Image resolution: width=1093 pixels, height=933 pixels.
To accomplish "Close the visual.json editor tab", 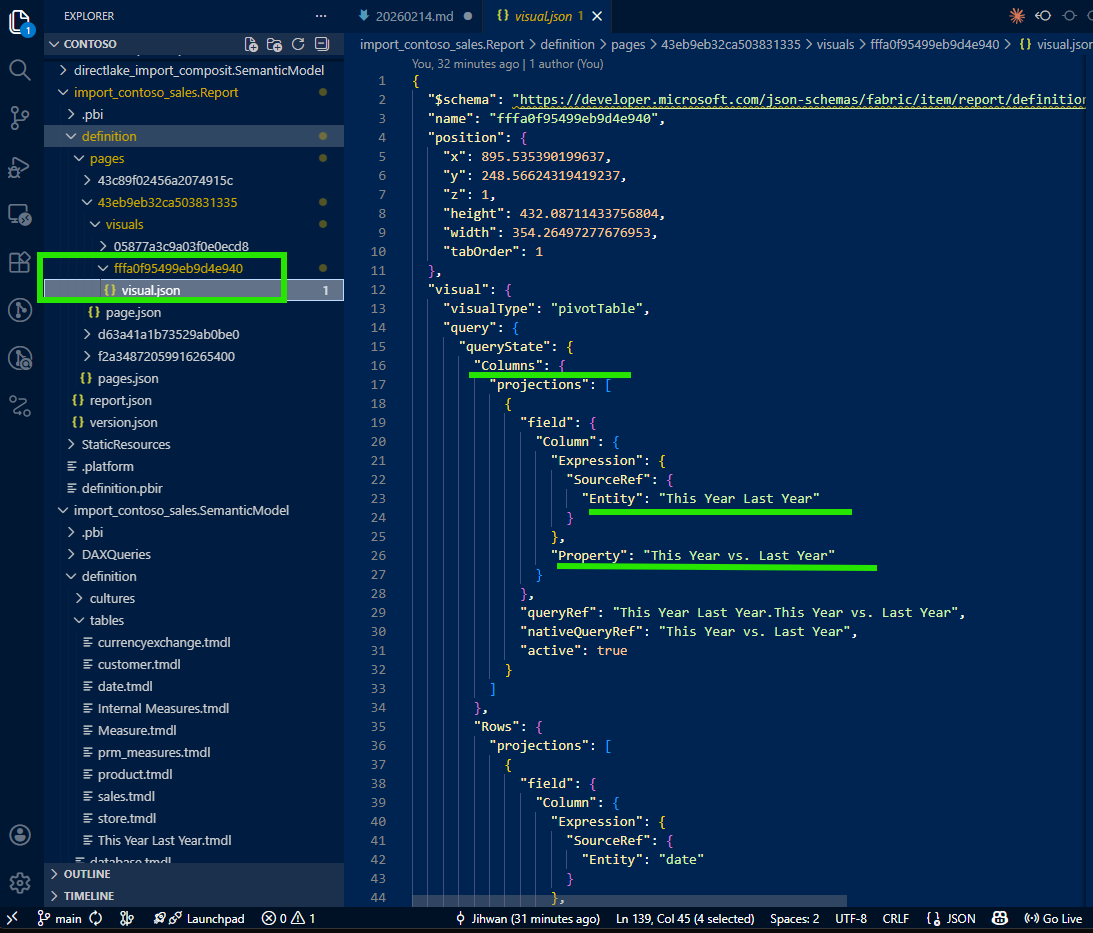I will point(597,16).
